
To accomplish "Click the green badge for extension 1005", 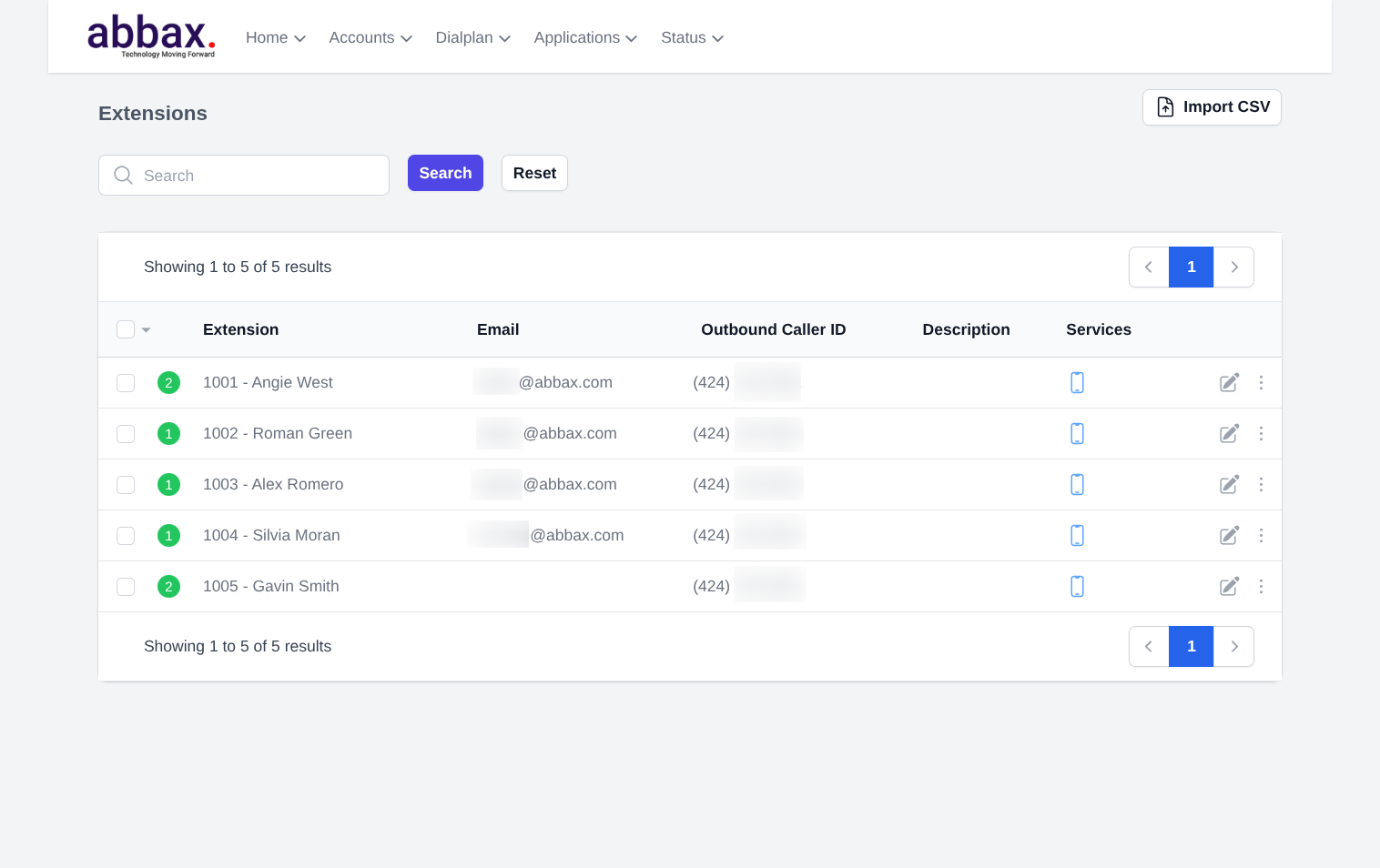I will [x=168, y=587].
